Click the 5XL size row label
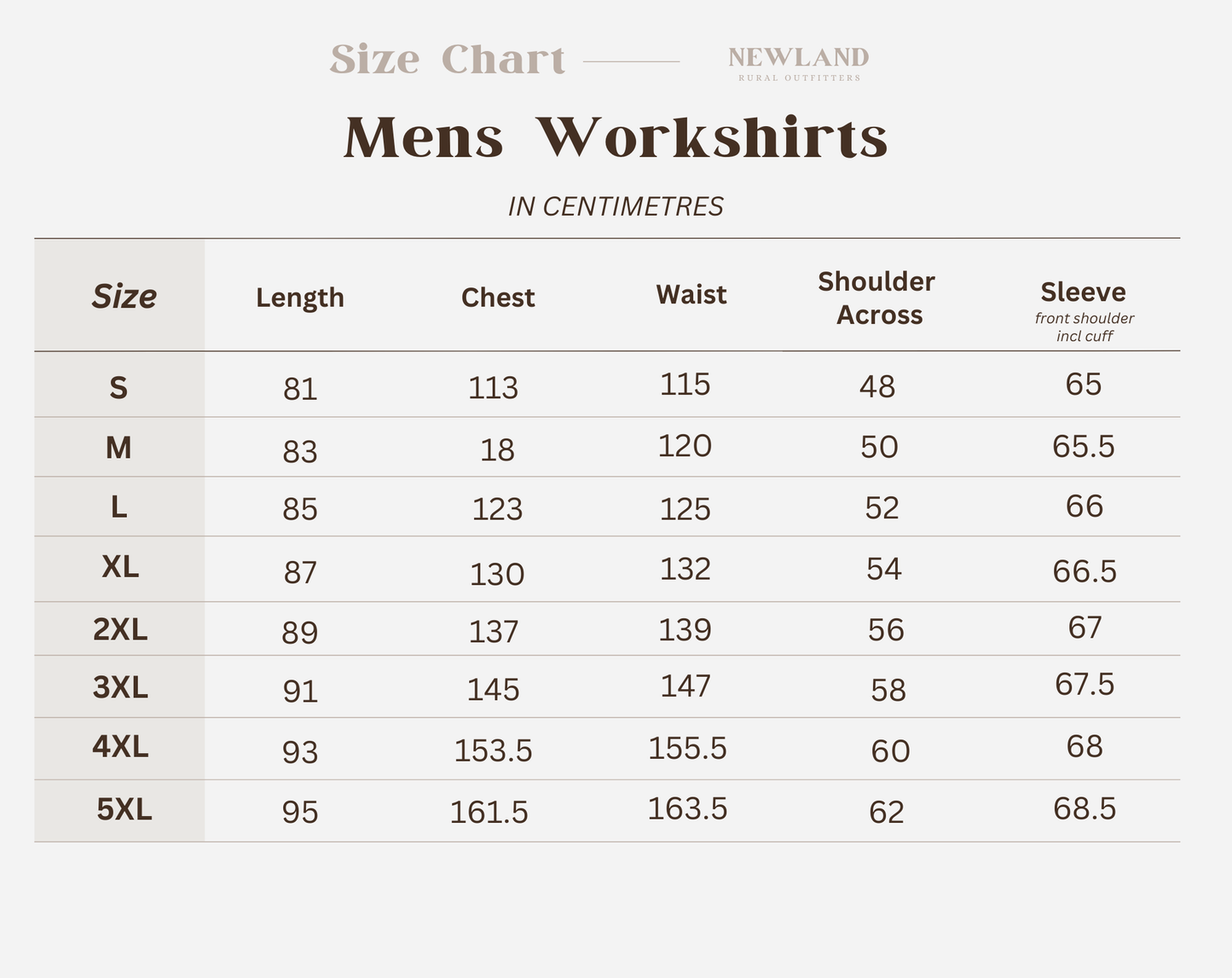The height and width of the screenshot is (978, 1232). (x=124, y=809)
